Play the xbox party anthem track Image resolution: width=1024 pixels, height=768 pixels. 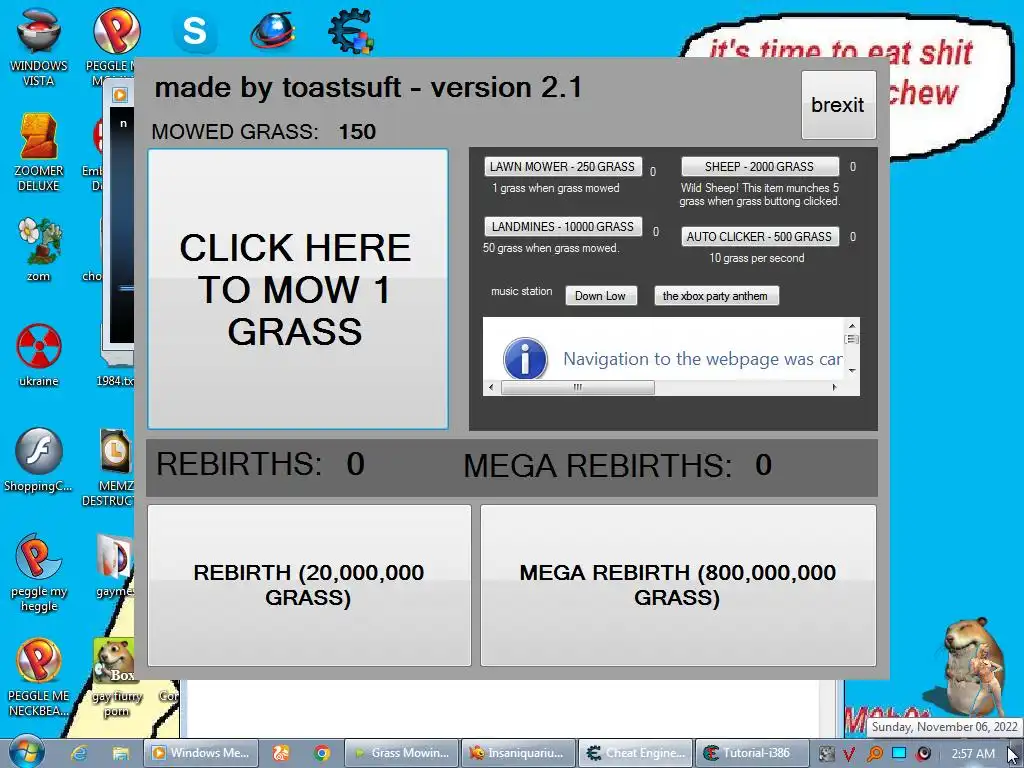click(x=716, y=296)
